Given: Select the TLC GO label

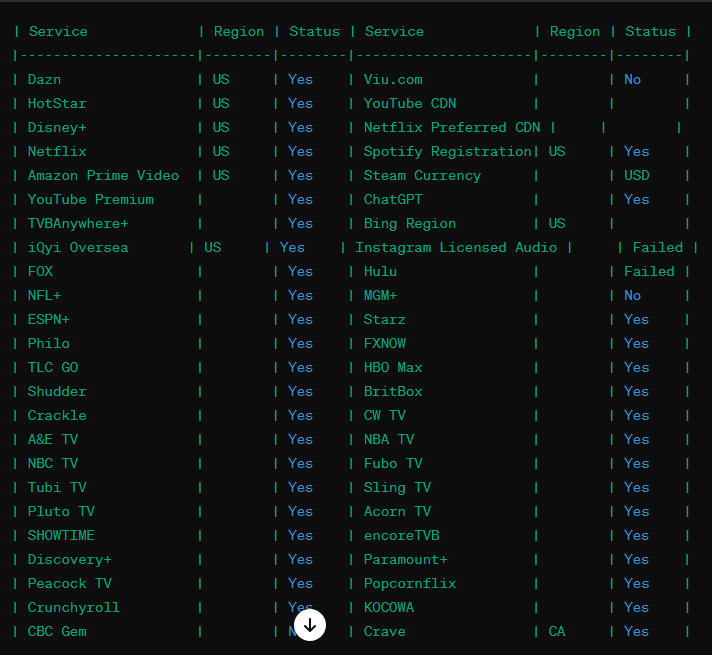Looking at the screenshot, I should point(53,367).
